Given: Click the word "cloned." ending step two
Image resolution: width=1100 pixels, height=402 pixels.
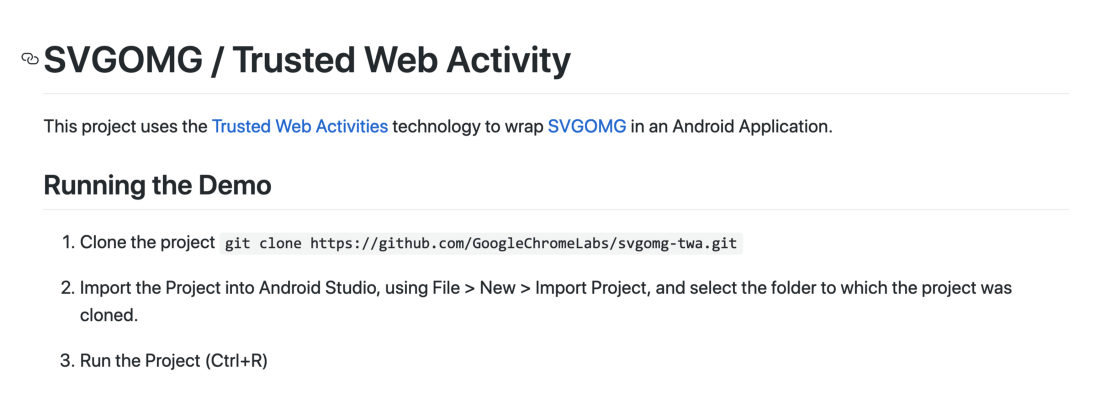Looking at the screenshot, I should point(108,314).
